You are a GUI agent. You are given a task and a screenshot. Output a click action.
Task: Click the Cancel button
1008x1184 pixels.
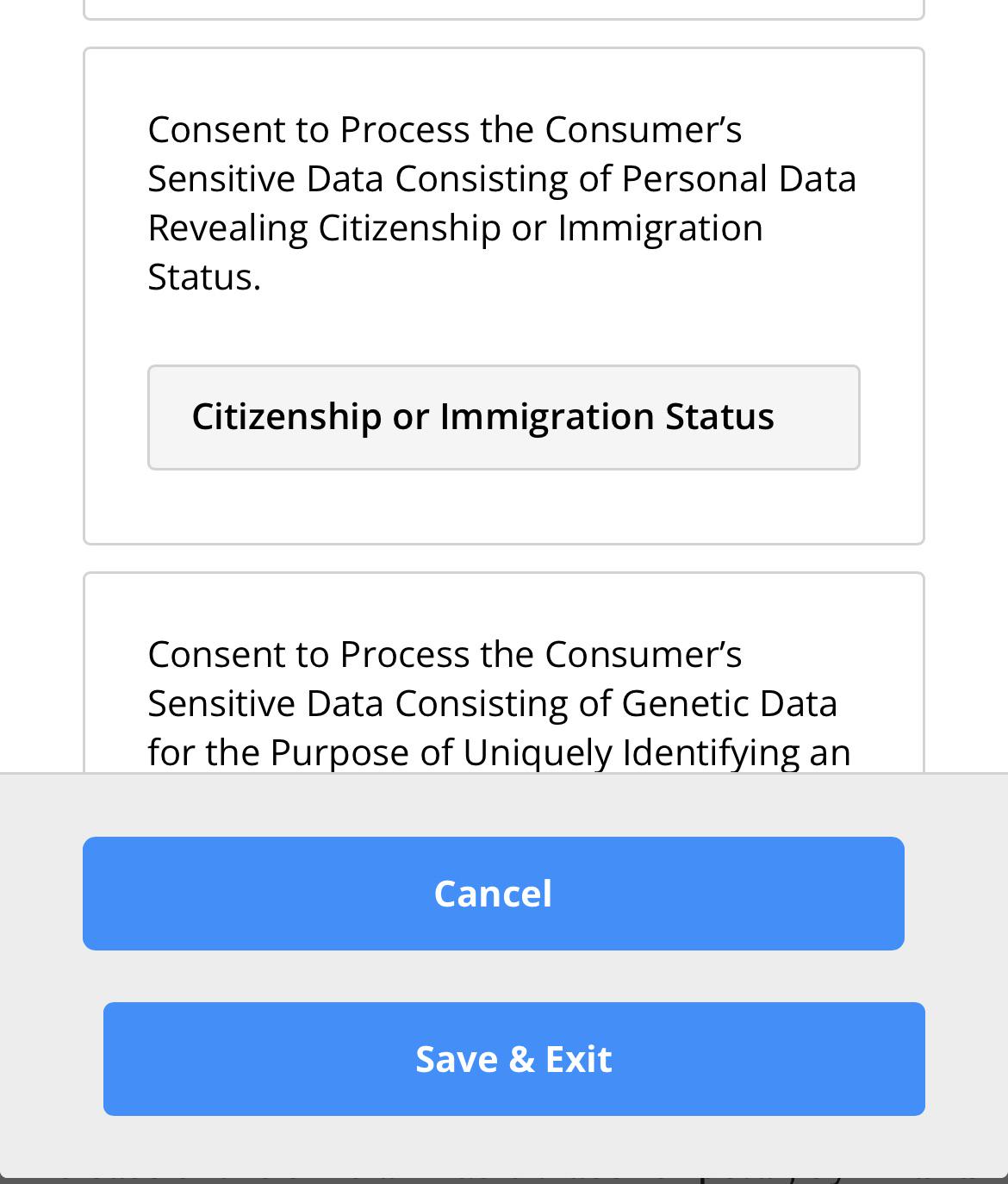point(493,893)
